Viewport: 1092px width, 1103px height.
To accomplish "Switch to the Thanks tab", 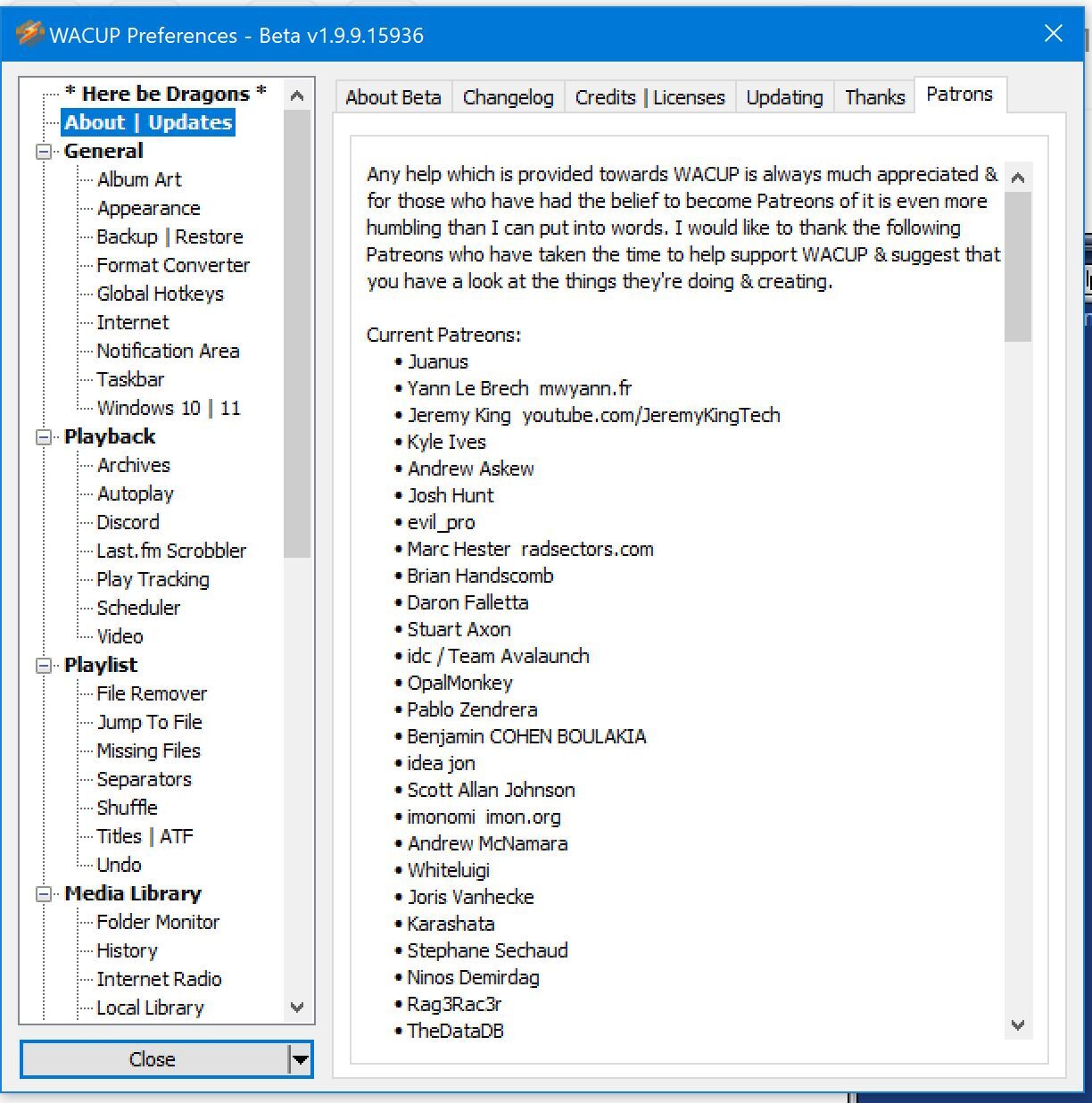I will click(875, 97).
